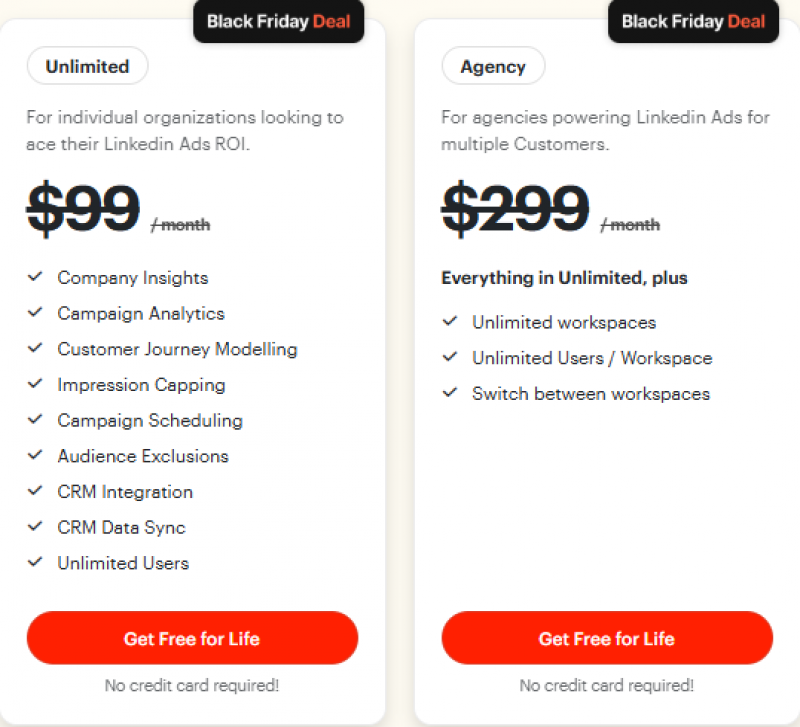Toggle the Campaign Scheduling feature check
800x727 pixels.
tap(36, 420)
